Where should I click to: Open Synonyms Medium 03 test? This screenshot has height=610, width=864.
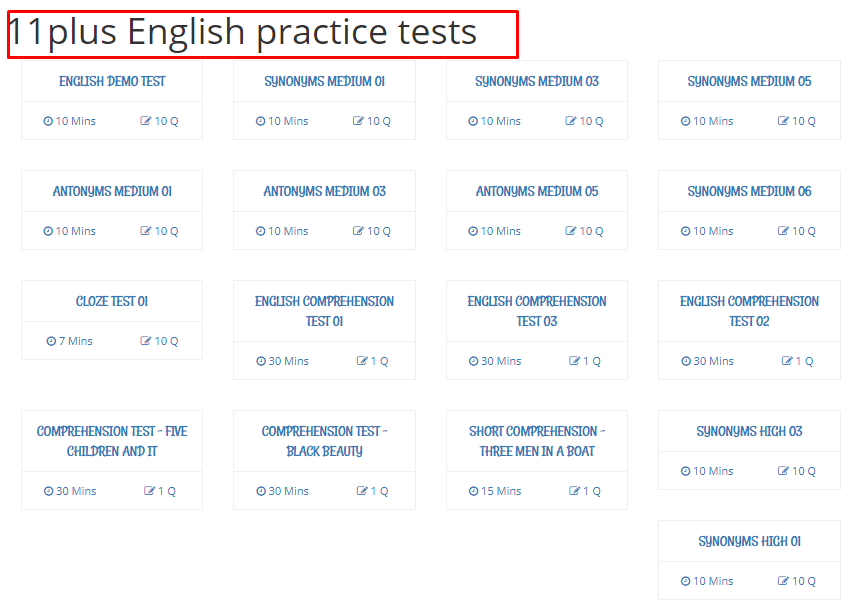pos(537,81)
